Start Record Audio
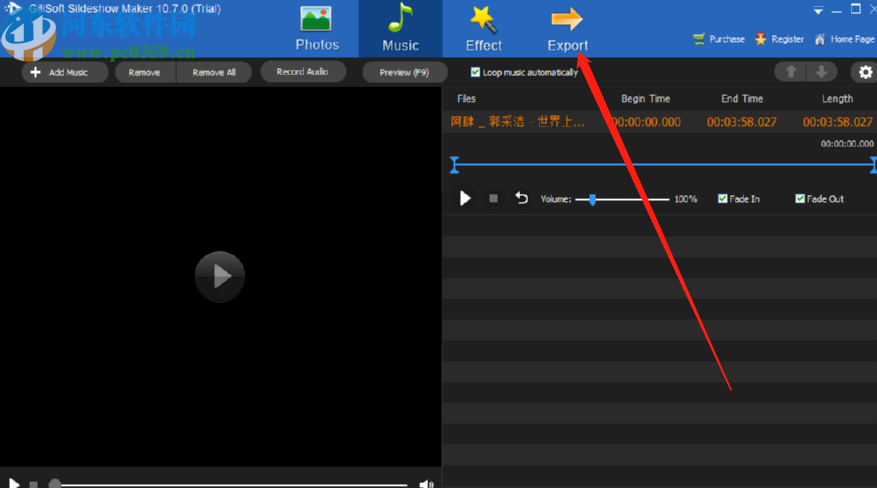The width and height of the screenshot is (877, 488). [x=303, y=72]
